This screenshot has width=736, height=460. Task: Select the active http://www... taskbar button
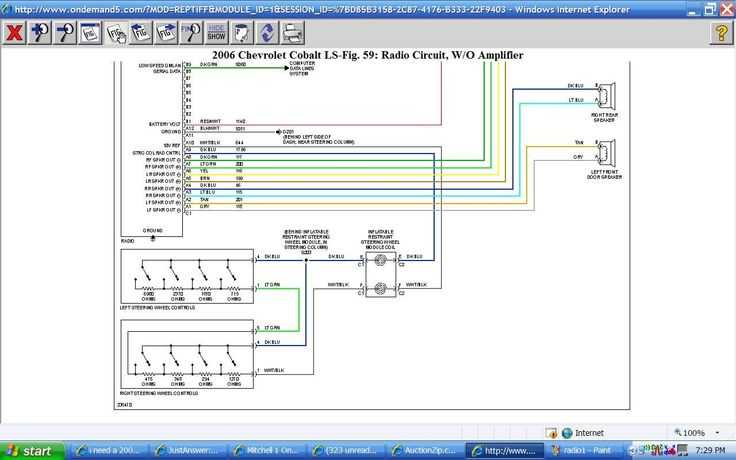505,451
